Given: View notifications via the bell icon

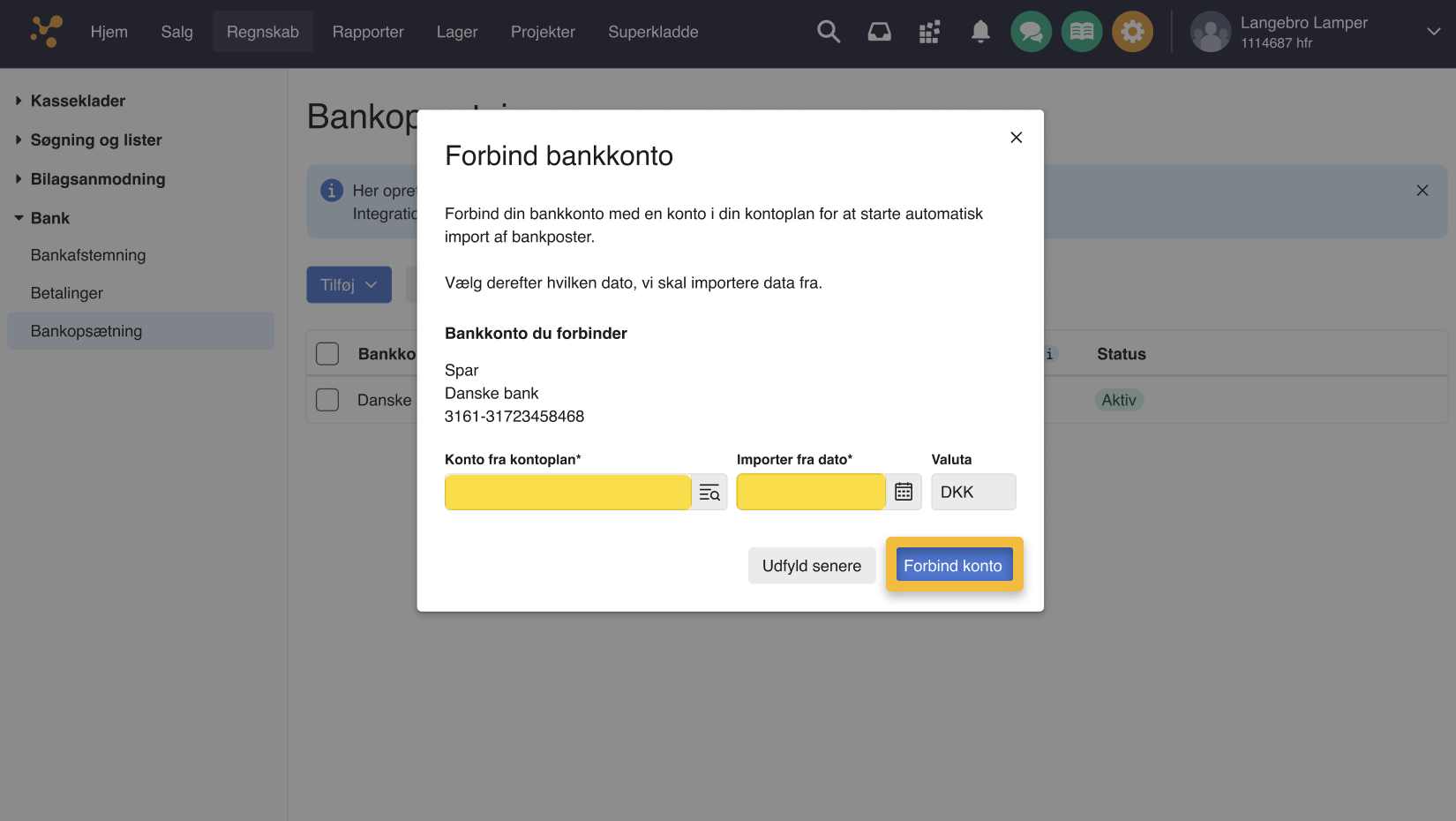Looking at the screenshot, I should [979, 31].
